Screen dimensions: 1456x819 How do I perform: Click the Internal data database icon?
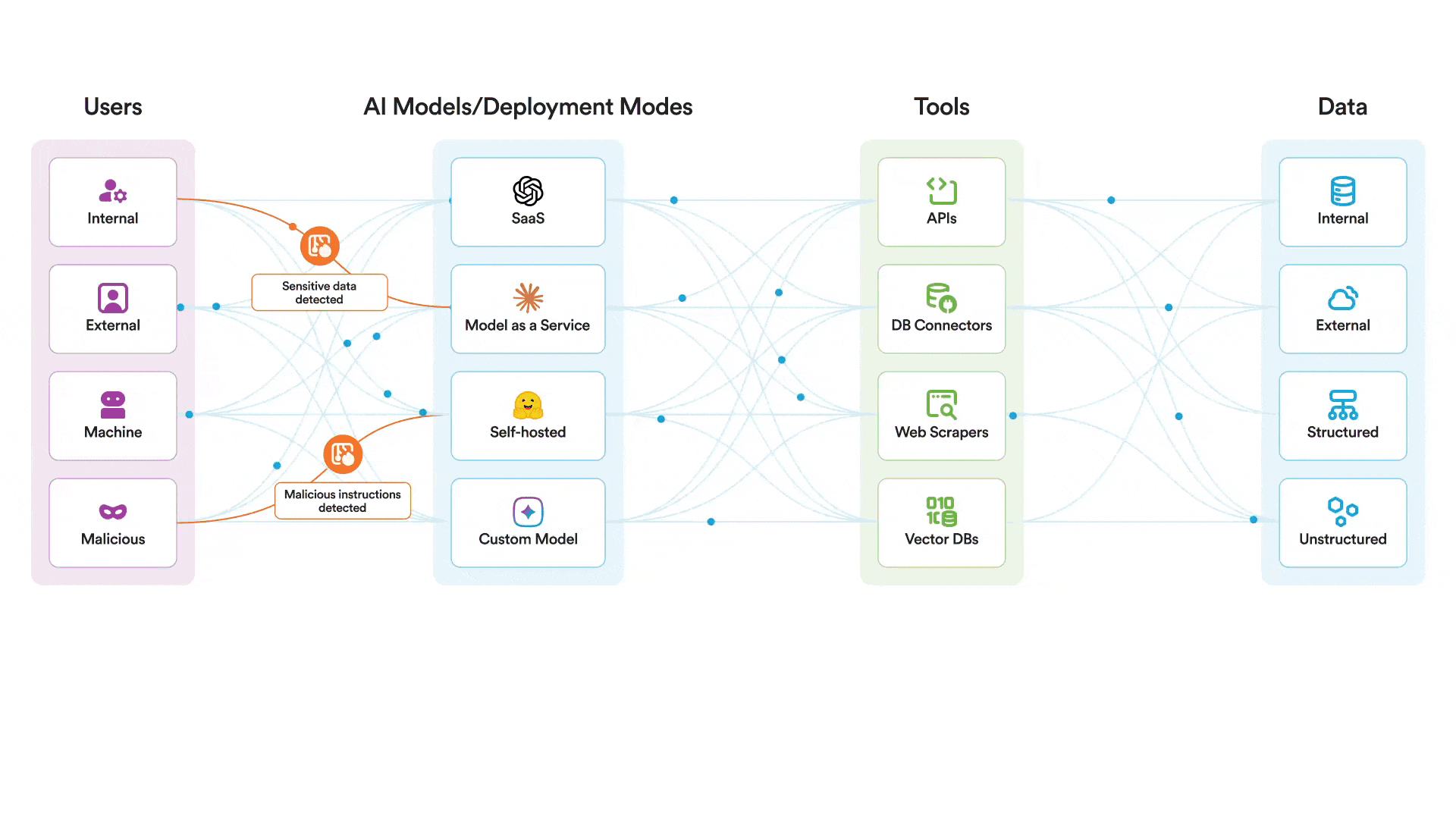click(1342, 191)
